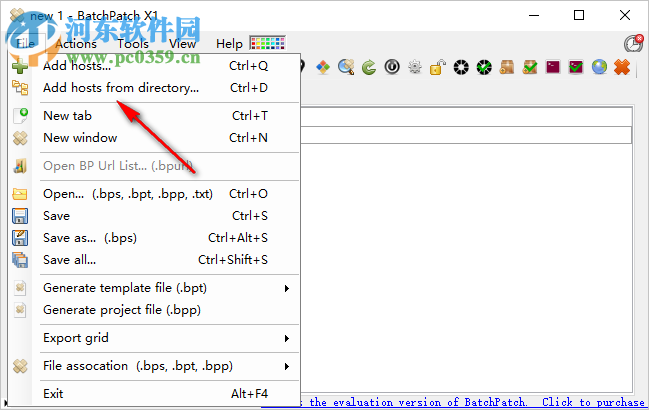Click the brown package box toolbar icon

[507, 67]
